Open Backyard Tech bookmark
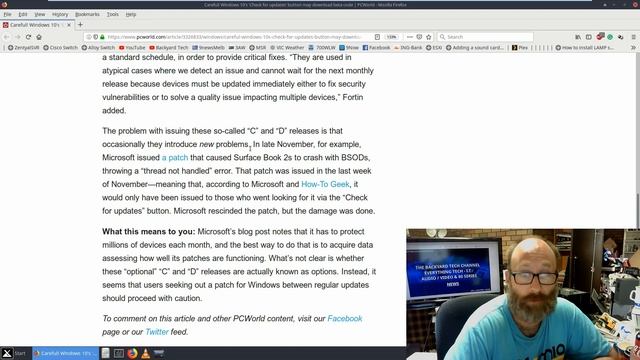This screenshot has height=360, width=640. [x=169, y=48]
